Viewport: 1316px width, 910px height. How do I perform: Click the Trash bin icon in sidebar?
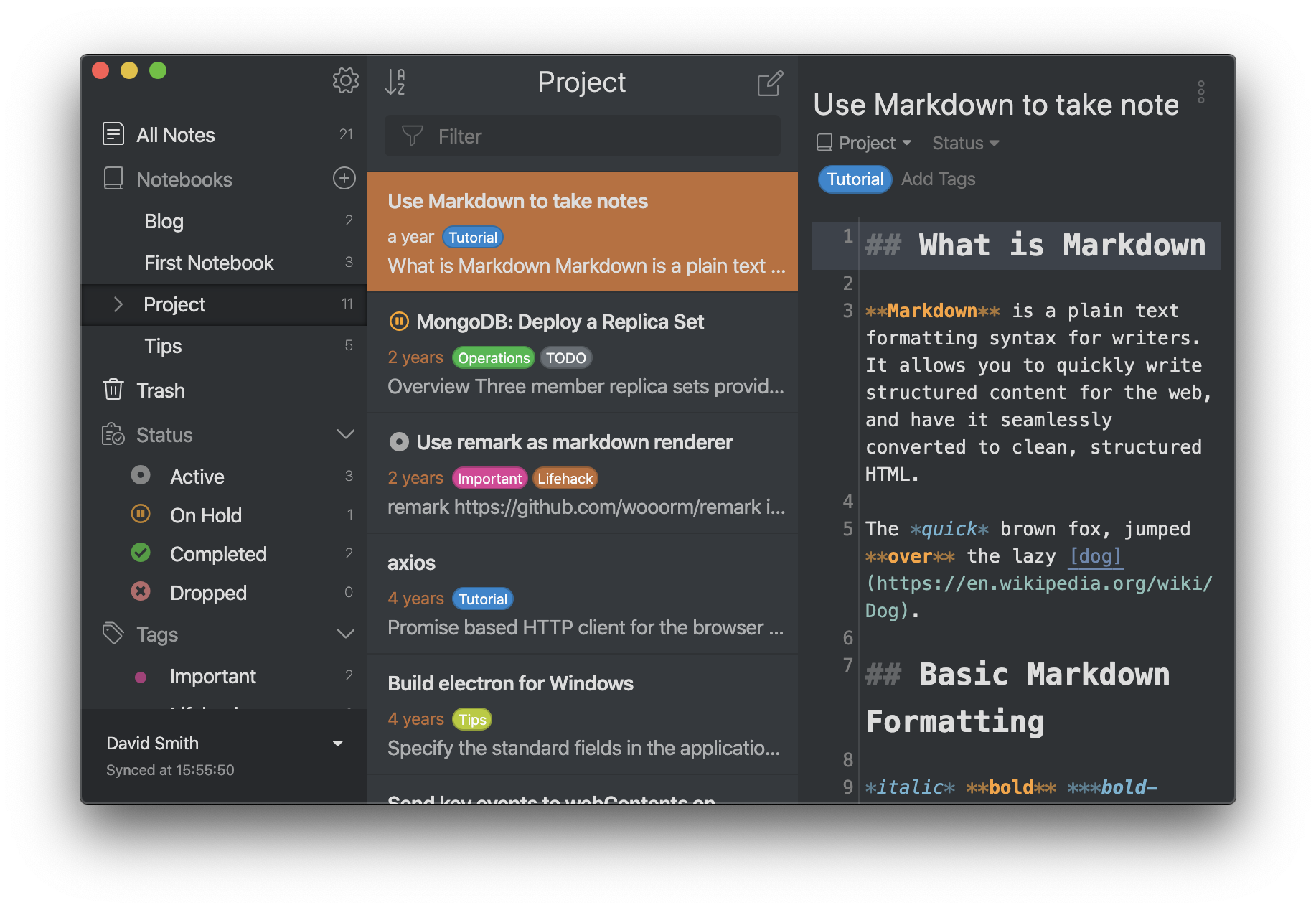[113, 390]
